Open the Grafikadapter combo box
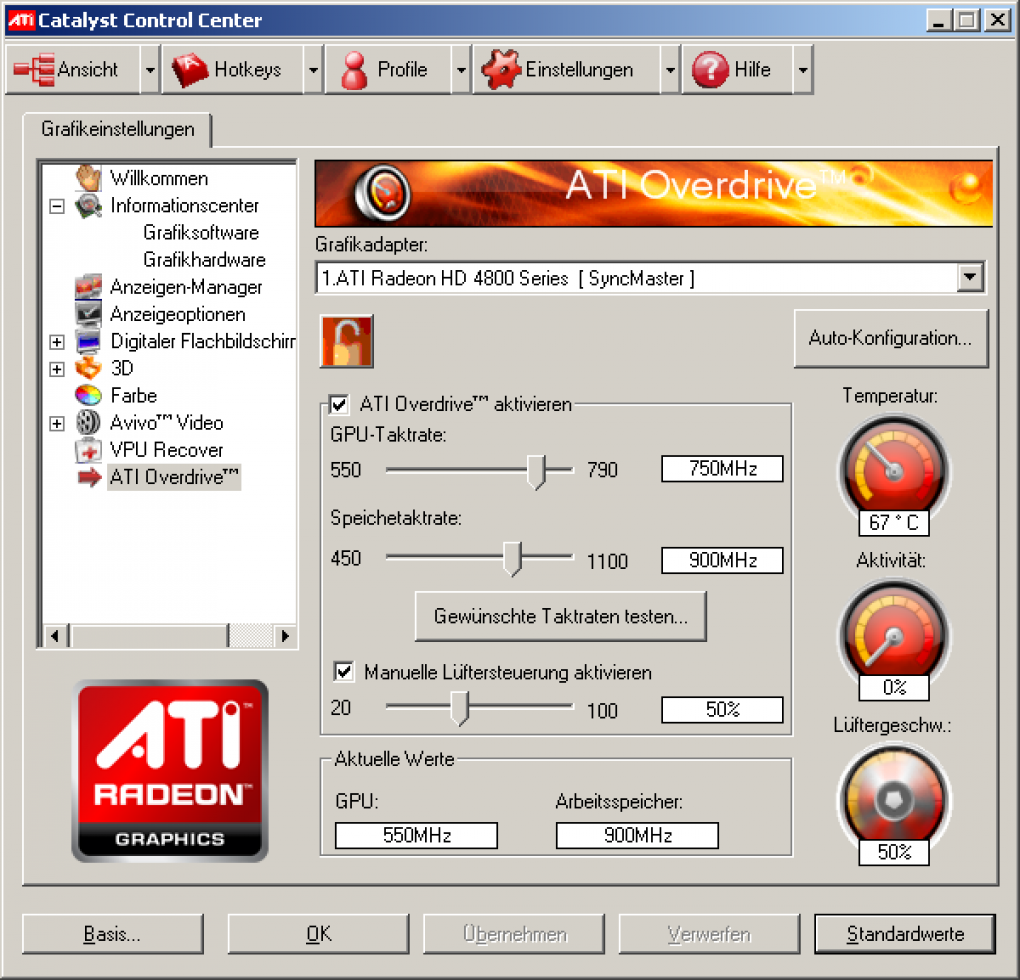Viewport: 1020px width, 980px height. [969, 278]
